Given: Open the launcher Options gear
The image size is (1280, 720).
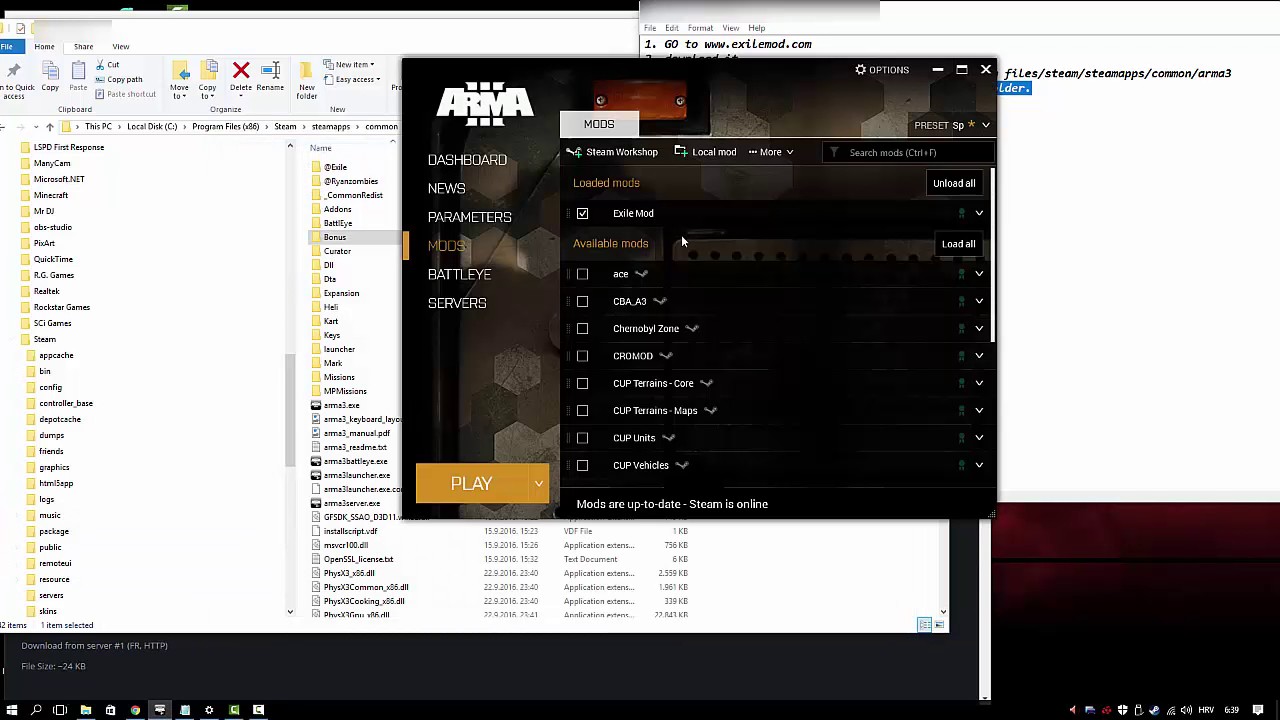Looking at the screenshot, I should coord(860,70).
